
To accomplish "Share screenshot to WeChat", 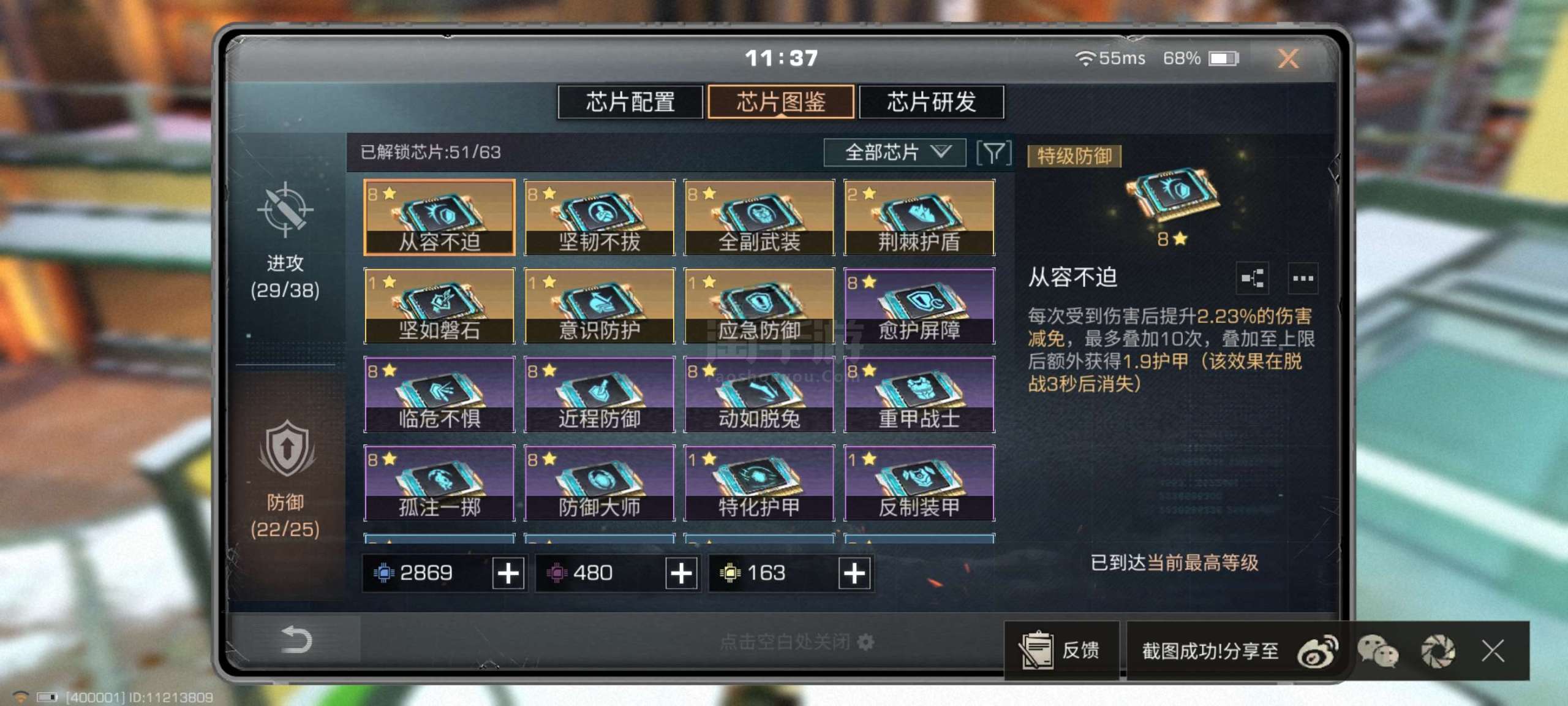I will 1378,651.
